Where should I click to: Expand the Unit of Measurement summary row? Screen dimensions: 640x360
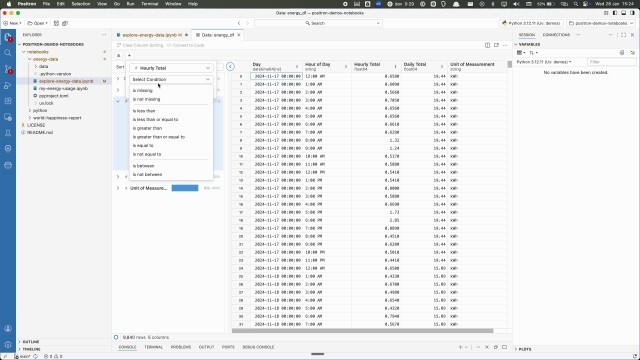(x=118, y=188)
